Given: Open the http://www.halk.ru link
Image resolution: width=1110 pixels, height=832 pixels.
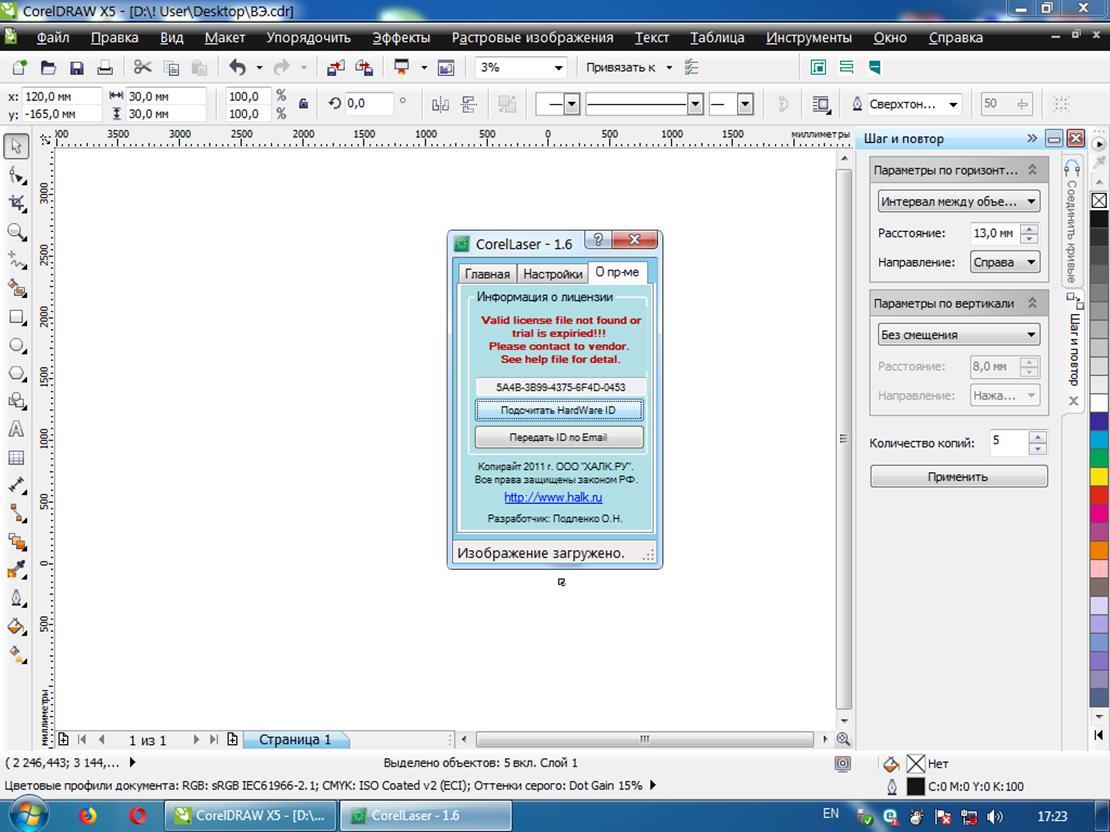Looking at the screenshot, I should [x=553, y=497].
